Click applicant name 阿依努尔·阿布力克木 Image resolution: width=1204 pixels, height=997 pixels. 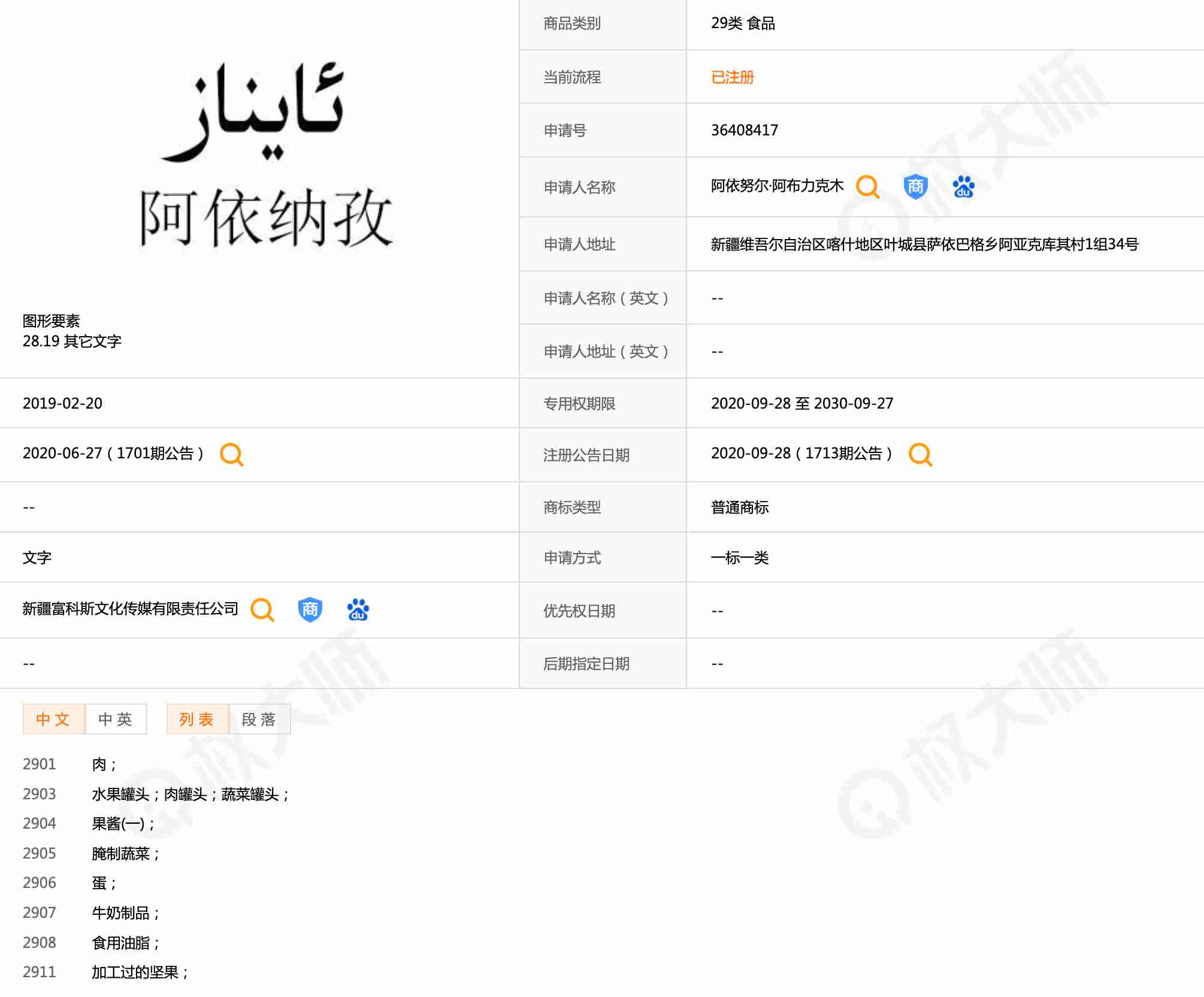point(777,186)
